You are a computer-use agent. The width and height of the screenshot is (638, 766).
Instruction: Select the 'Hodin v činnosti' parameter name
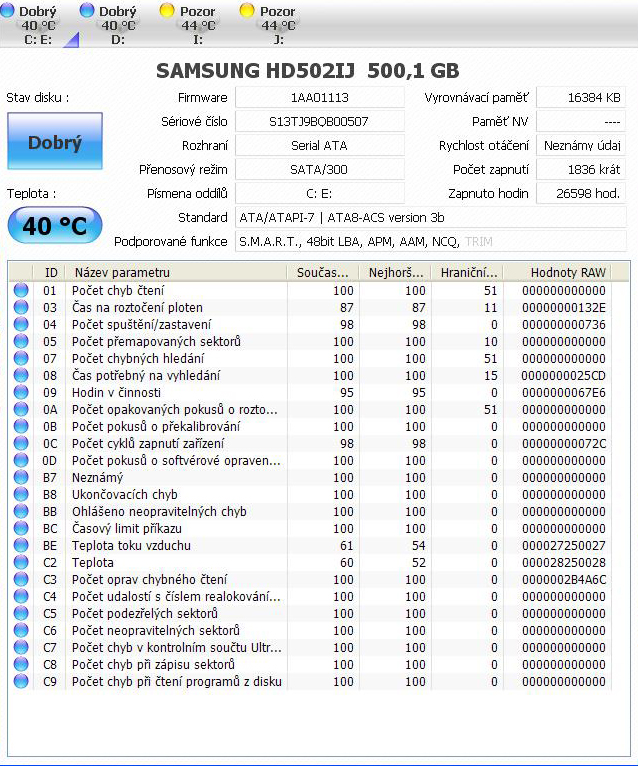tap(116, 393)
